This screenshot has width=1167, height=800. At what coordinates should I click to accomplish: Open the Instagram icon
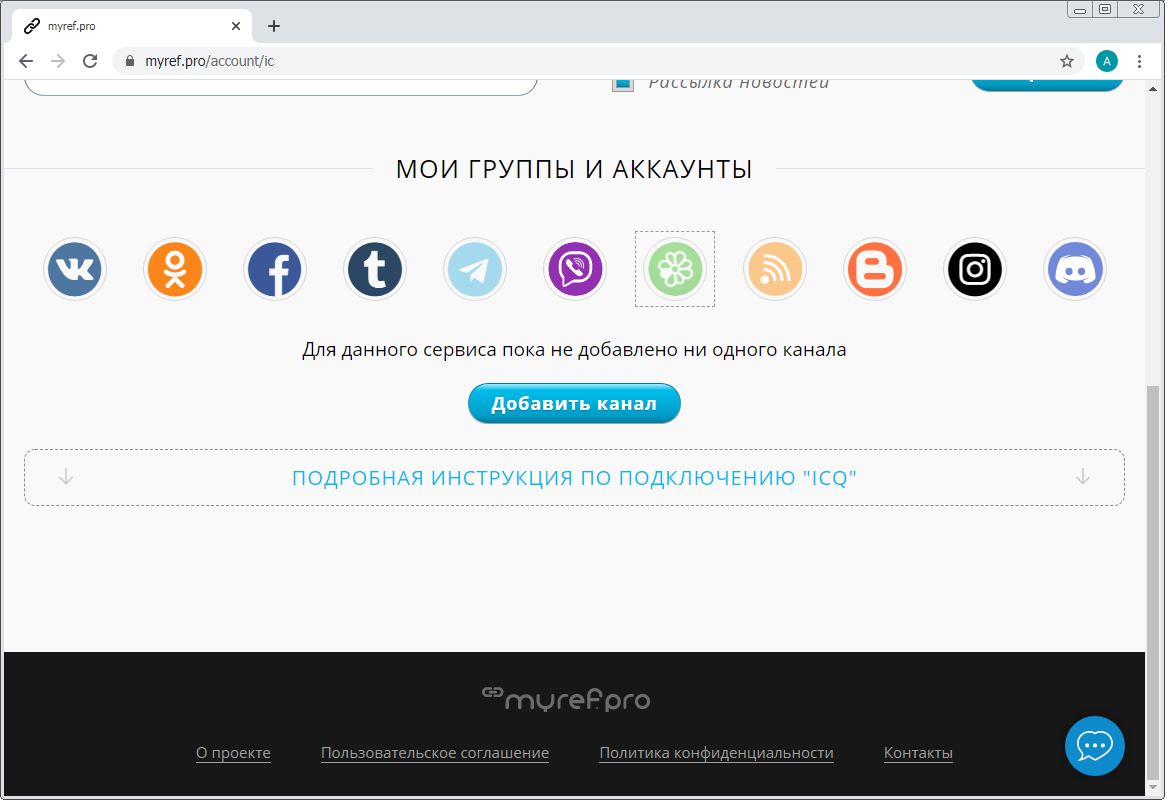pos(975,269)
